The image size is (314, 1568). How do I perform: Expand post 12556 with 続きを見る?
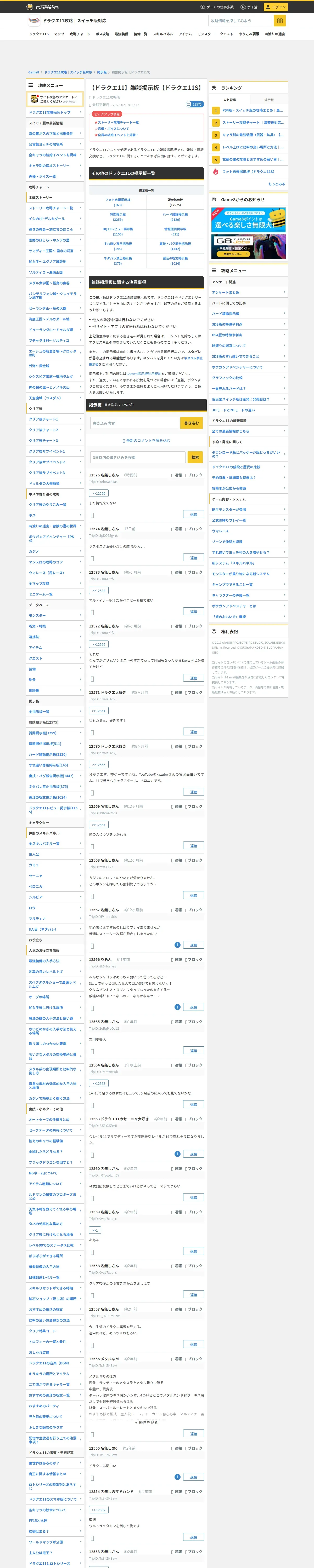click(x=146, y=1422)
